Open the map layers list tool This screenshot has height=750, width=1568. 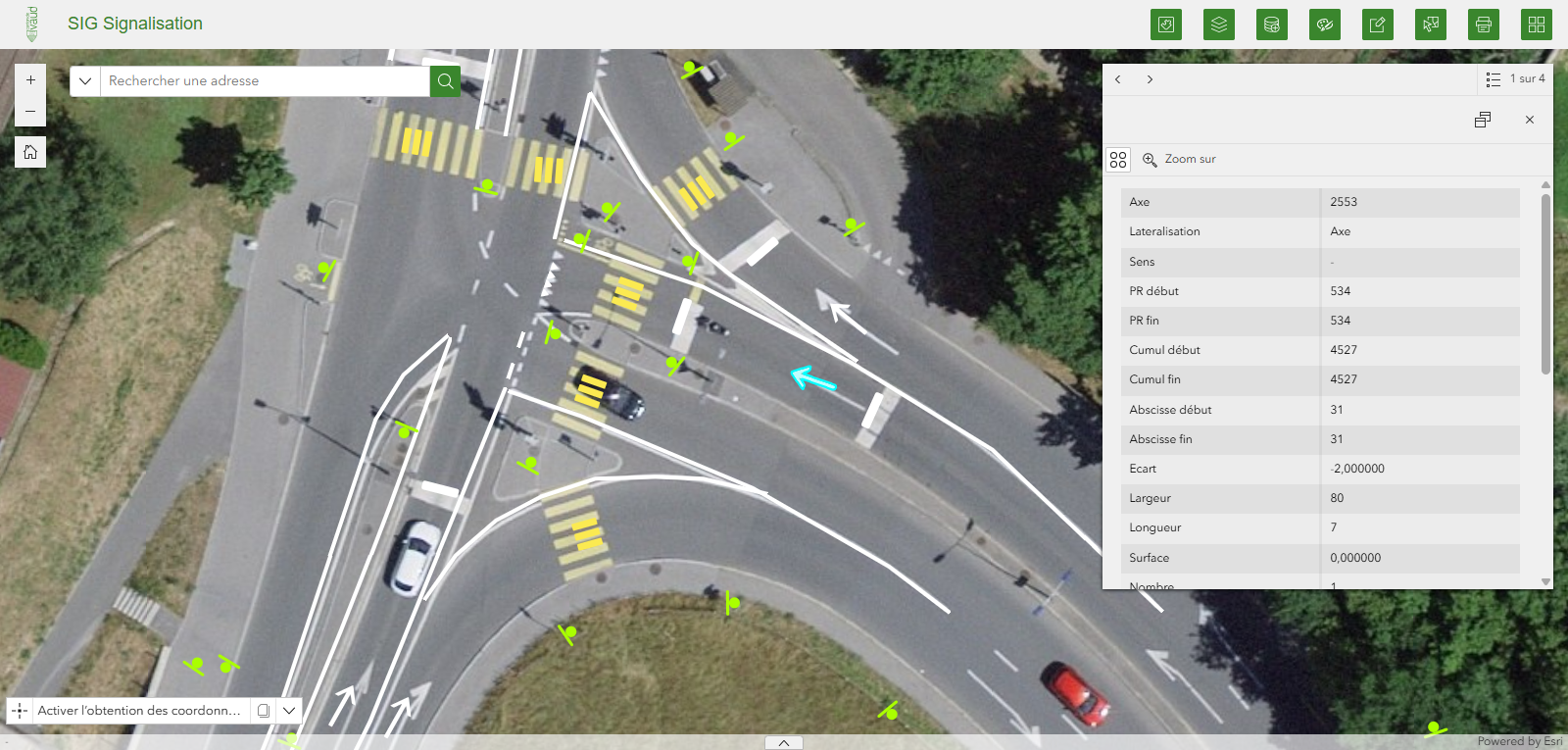(1218, 25)
